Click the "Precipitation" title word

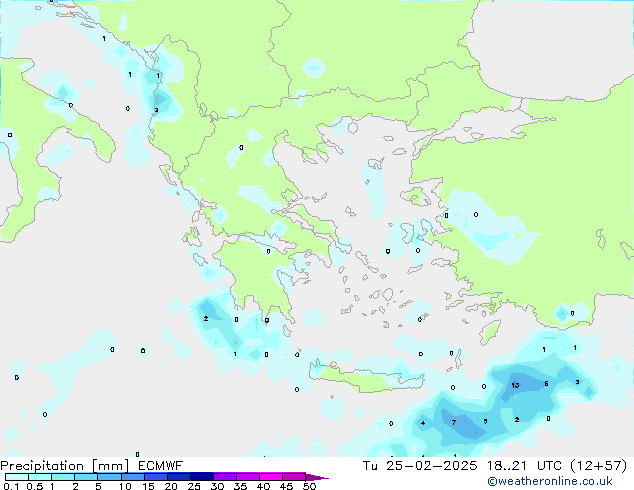pos(42,466)
